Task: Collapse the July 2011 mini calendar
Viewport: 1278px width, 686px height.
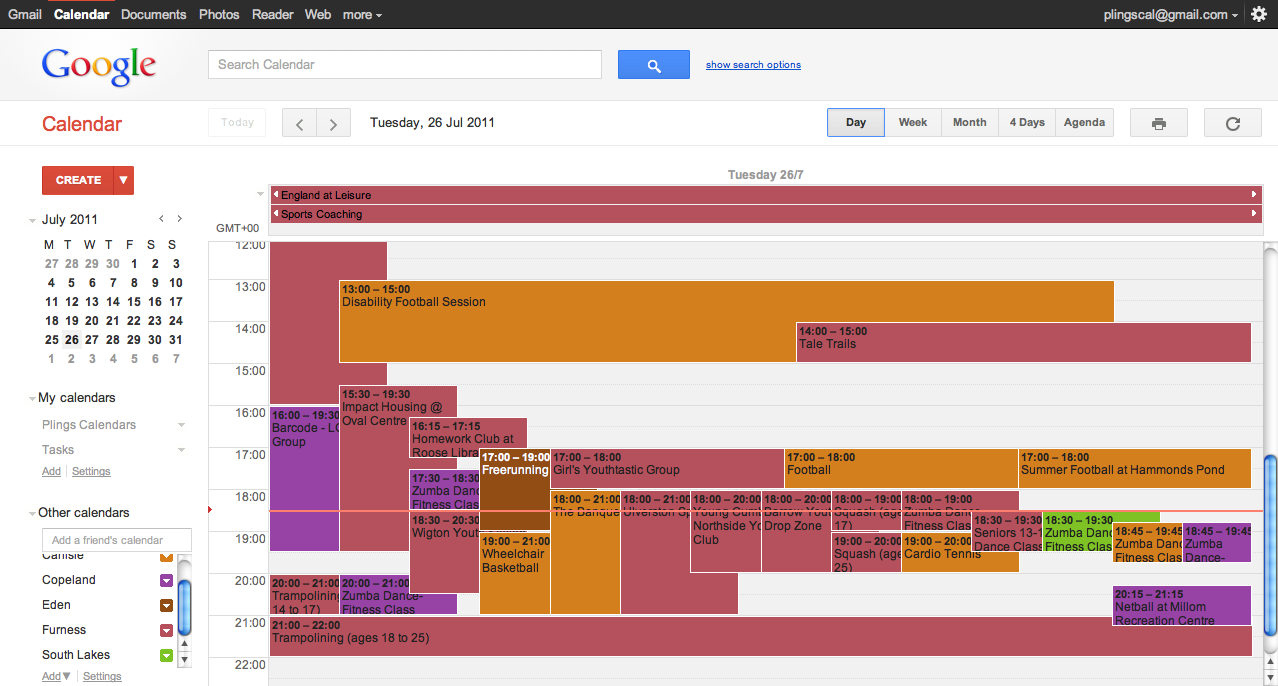Action: [33, 220]
